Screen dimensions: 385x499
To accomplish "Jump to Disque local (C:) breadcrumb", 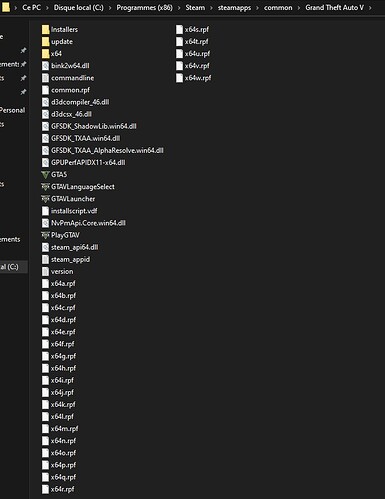I will [79, 8].
